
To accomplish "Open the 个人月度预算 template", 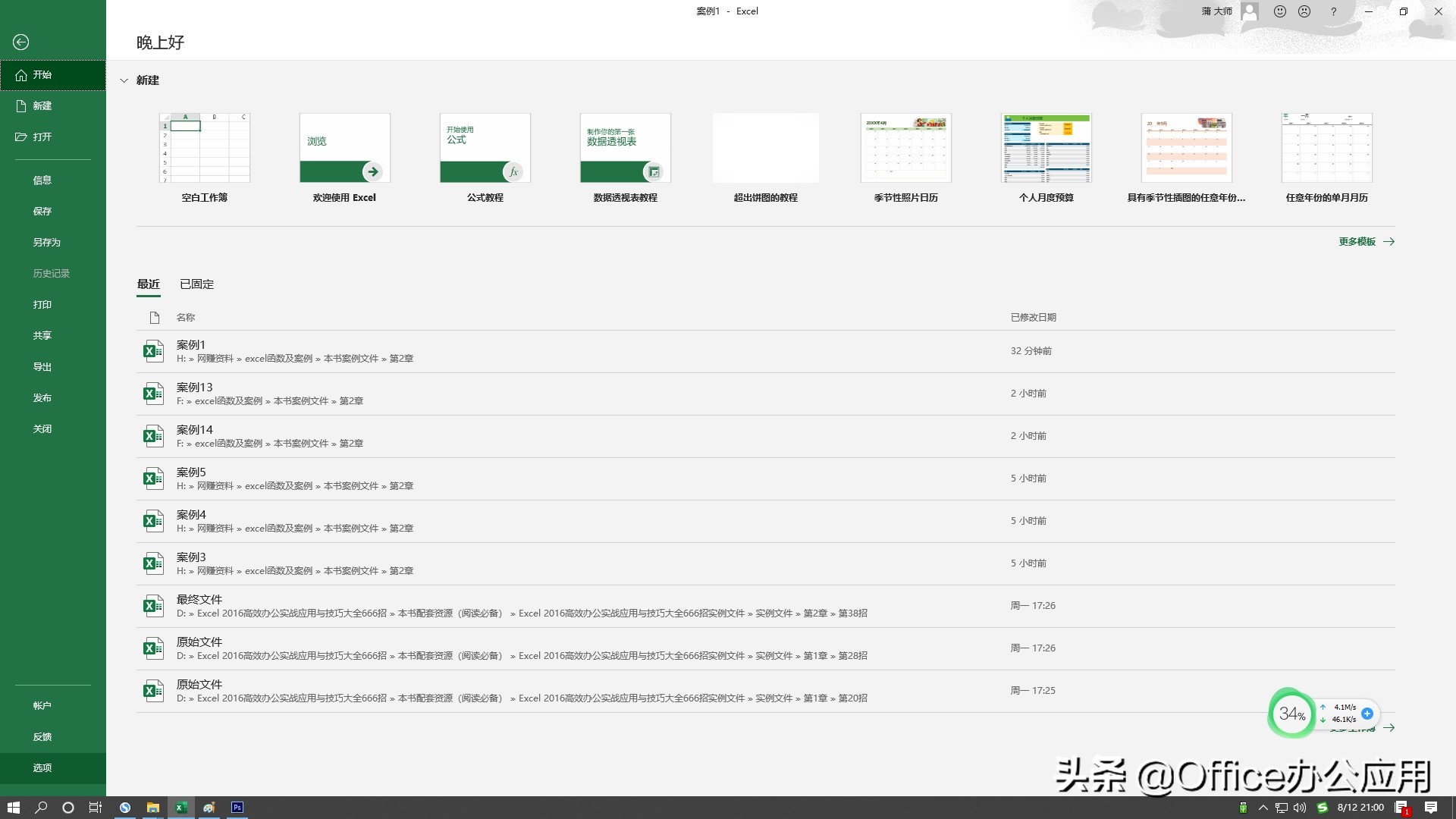I will (1046, 148).
